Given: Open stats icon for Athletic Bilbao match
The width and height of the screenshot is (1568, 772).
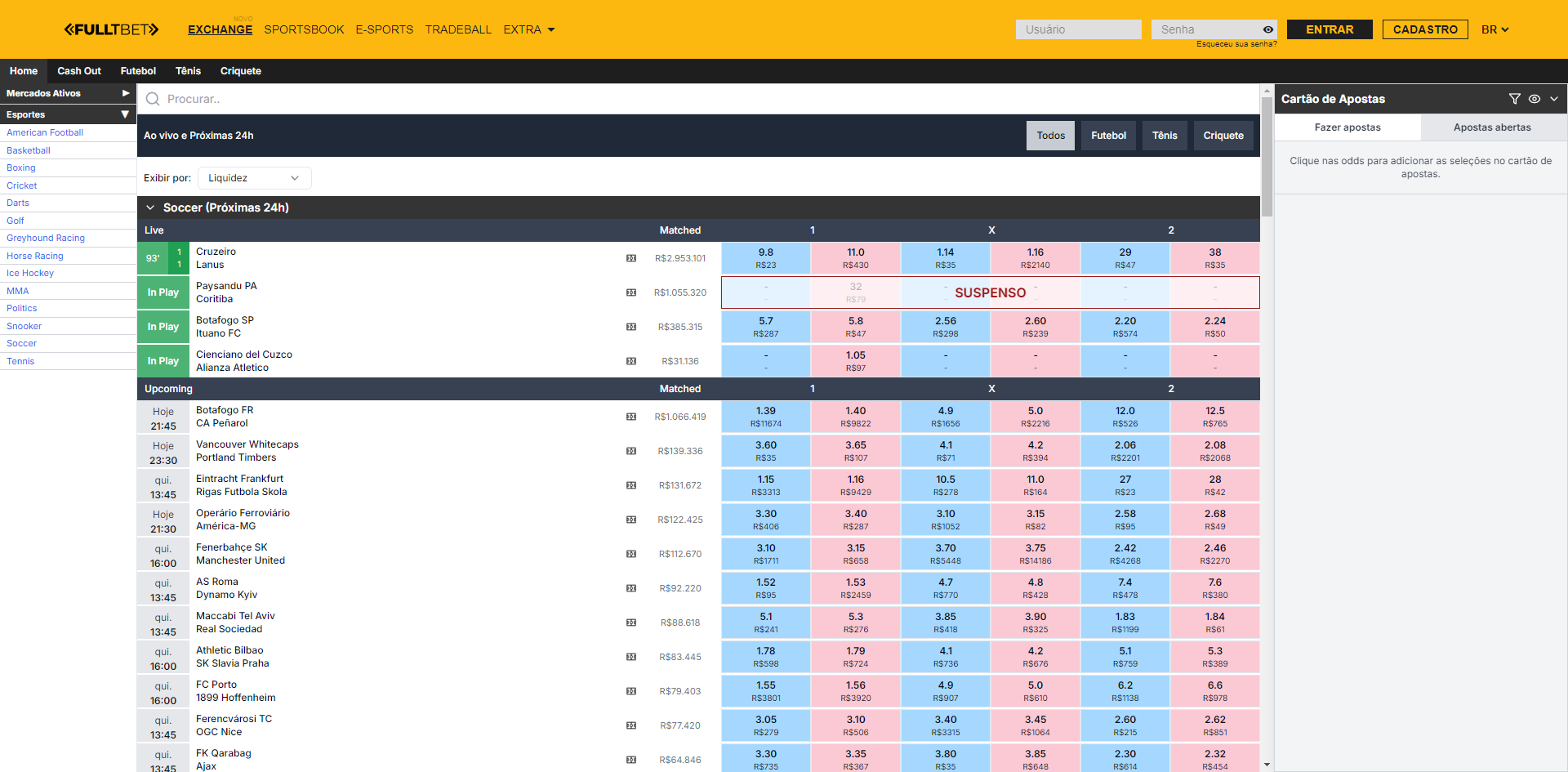Looking at the screenshot, I should pyautogui.click(x=631, y=657).
